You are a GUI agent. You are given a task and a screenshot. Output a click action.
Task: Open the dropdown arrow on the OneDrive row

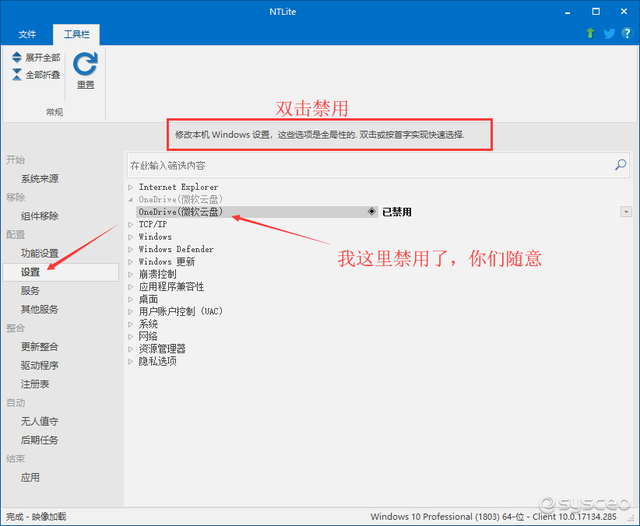click(x=626, y=212)
